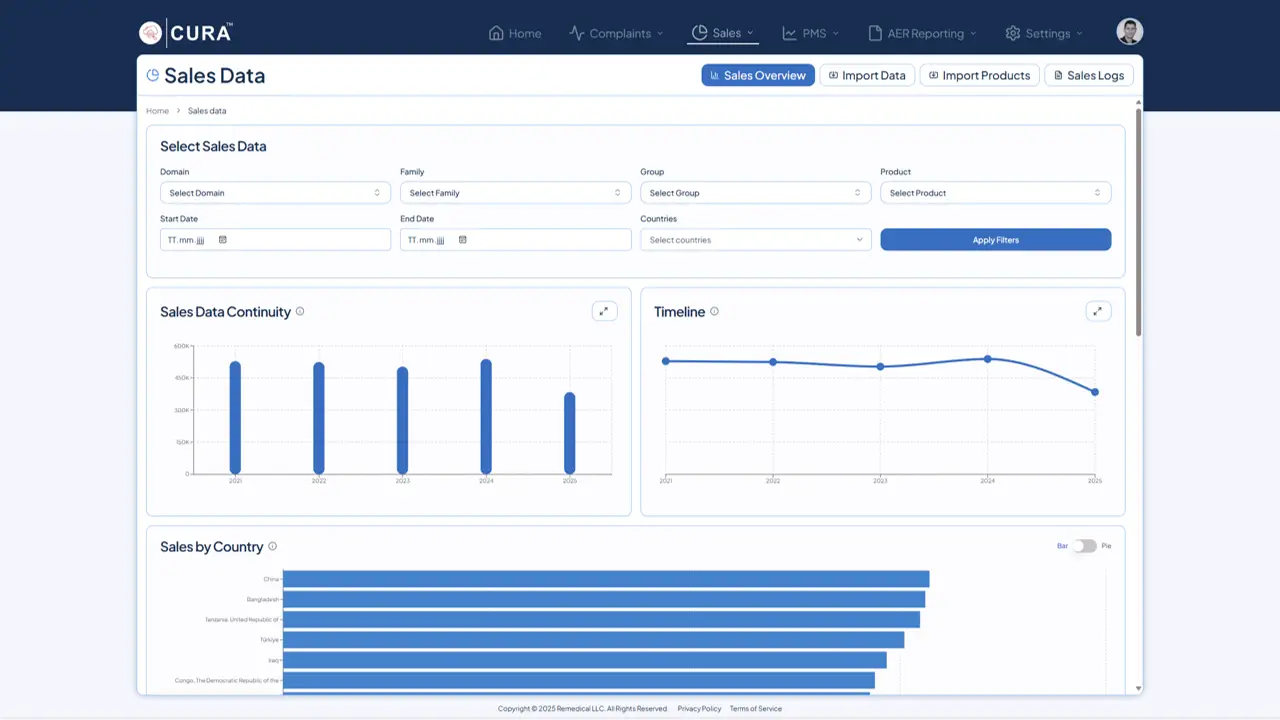
Task: Expand the Timeline chart to fullscreen
Action: (1098, 311)
